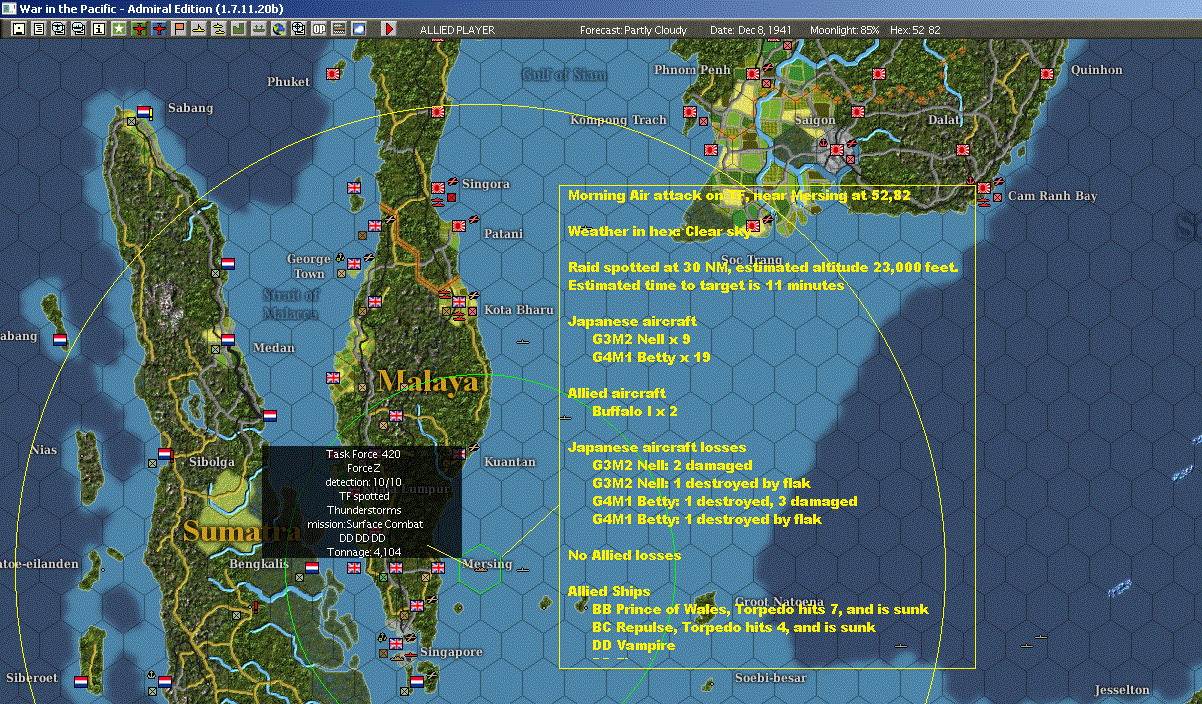The image size is (1202, 704).
Task: Click the red play arrow end-turn icon
Action: (x=389, y=30)
